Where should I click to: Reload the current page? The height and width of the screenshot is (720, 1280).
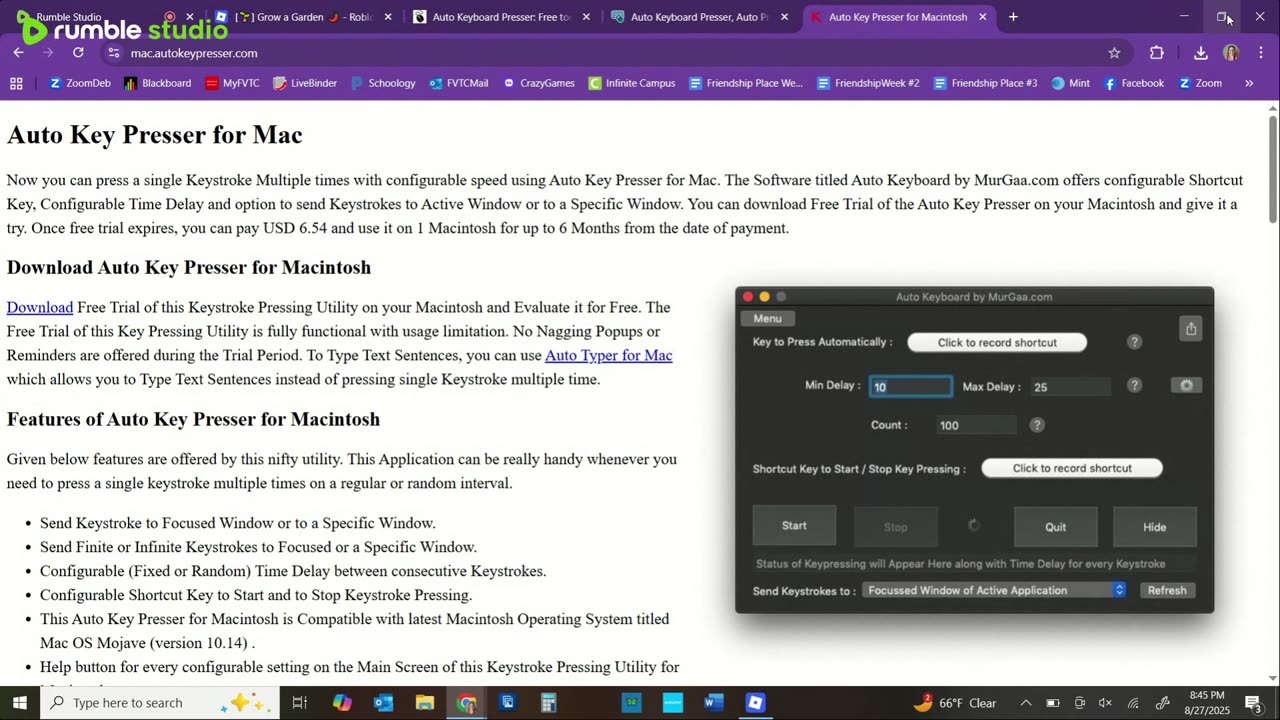78,53
